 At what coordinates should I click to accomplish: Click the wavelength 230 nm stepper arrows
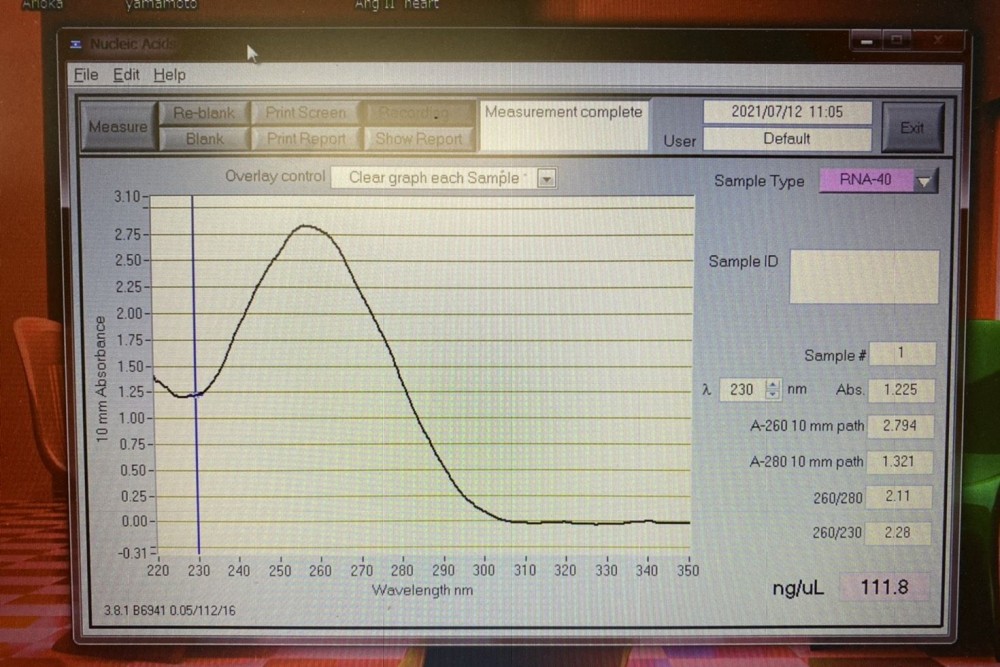coord(772,390)
